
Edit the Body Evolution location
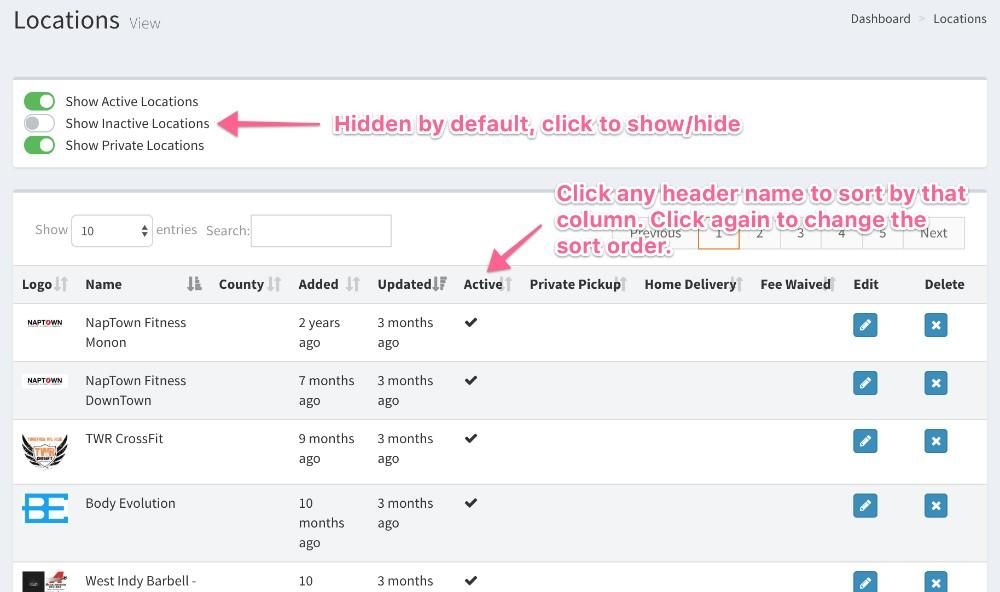click(x=865, y=506)
